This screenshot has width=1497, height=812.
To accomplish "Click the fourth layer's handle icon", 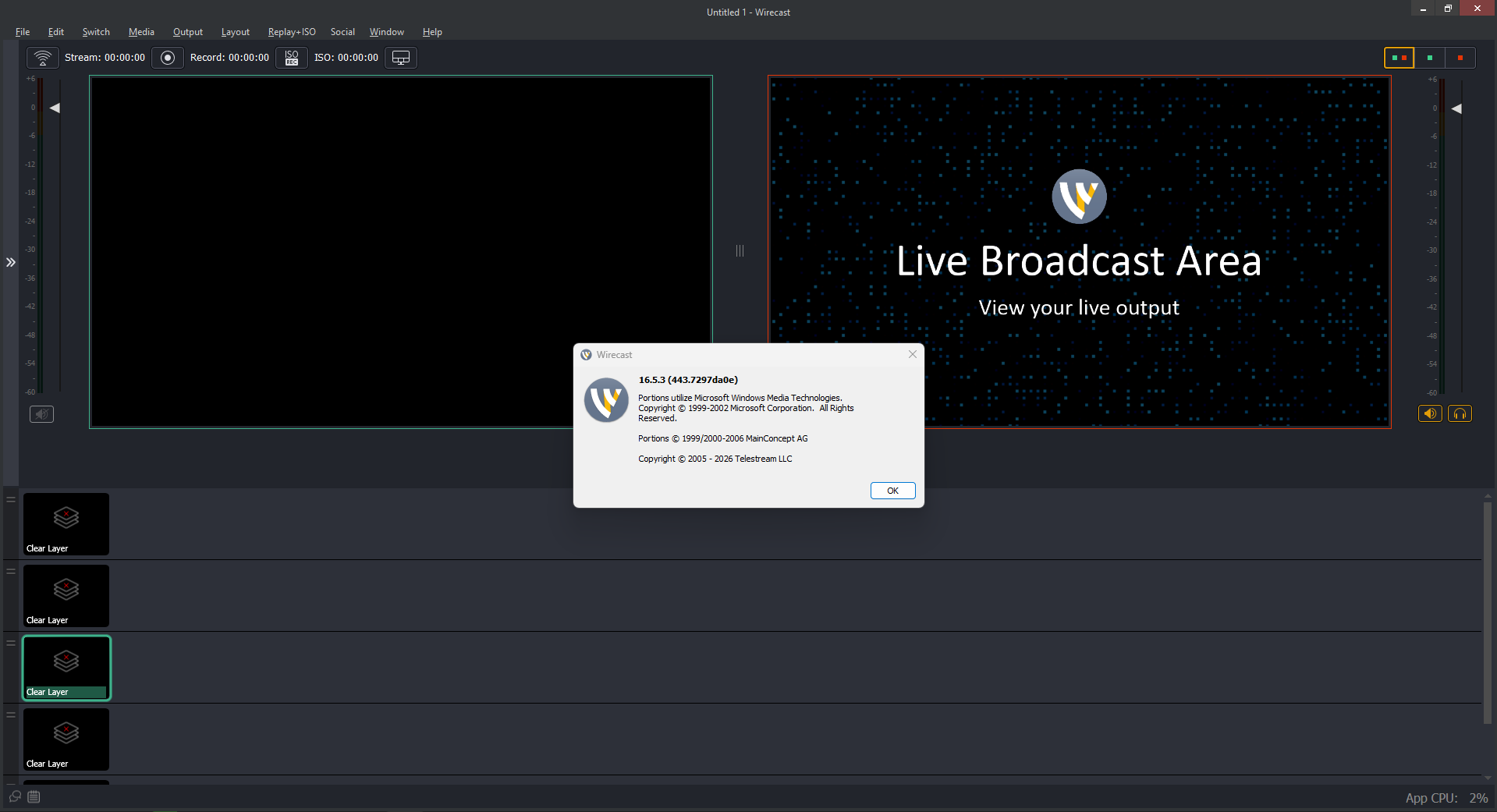I will click(11, 714).
